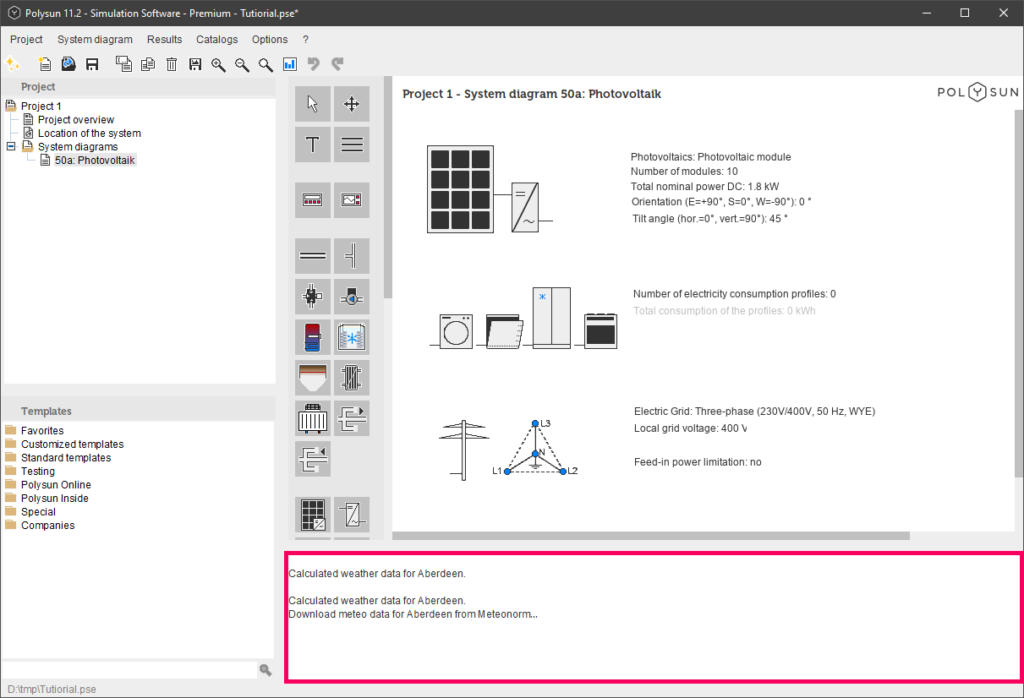Click the undo arrow in toolbar
This screenshot has width=1024, height=698.
click(x=314, y=64)
